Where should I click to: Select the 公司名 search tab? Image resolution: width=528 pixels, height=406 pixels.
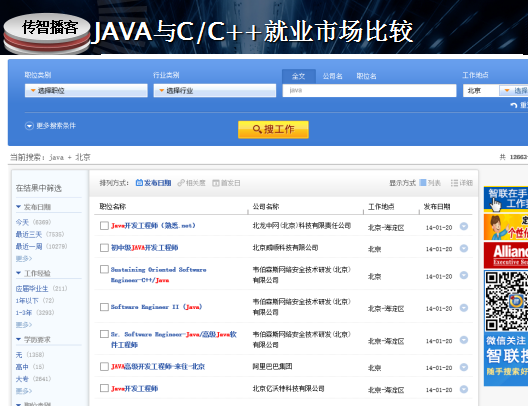332,76
